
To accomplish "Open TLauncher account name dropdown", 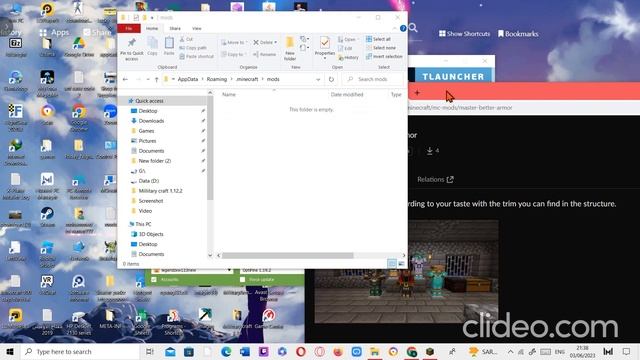I will (229, 270).
